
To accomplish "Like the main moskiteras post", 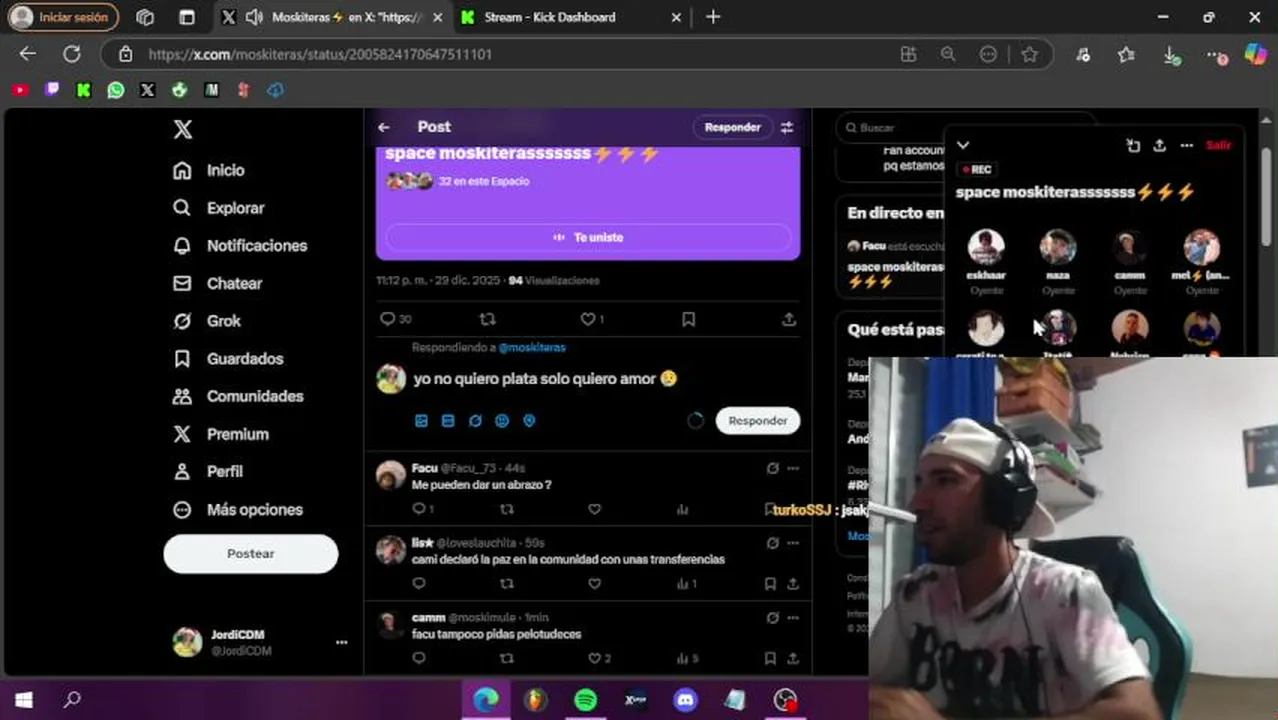I will click(x=588, y=319).
